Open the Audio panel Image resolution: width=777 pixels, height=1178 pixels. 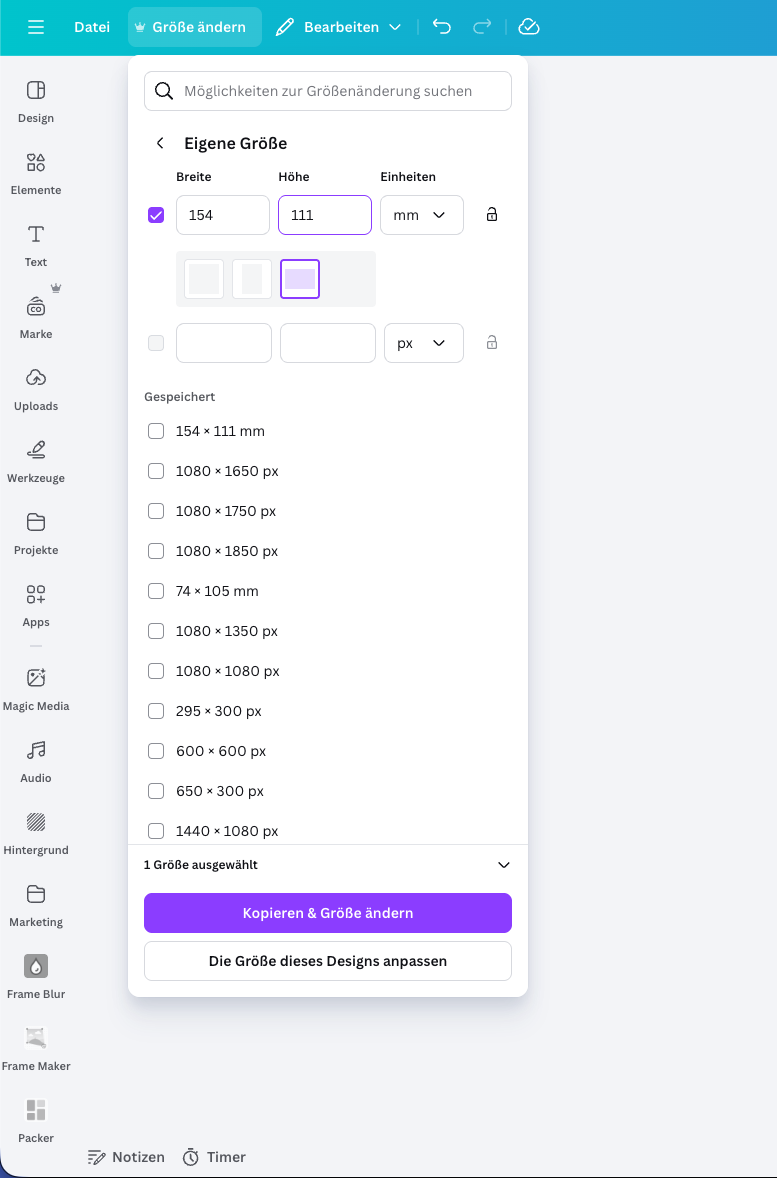tap(35, 760)
